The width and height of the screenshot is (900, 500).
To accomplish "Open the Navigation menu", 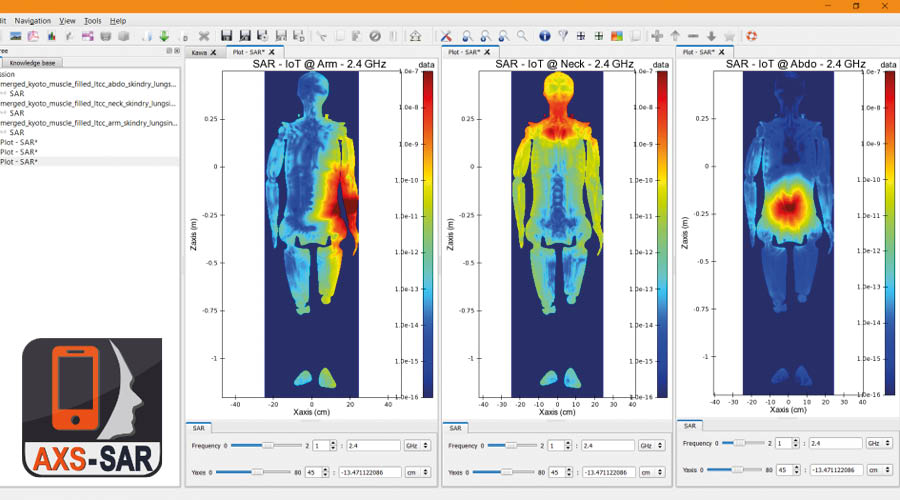I will point(33,20).
